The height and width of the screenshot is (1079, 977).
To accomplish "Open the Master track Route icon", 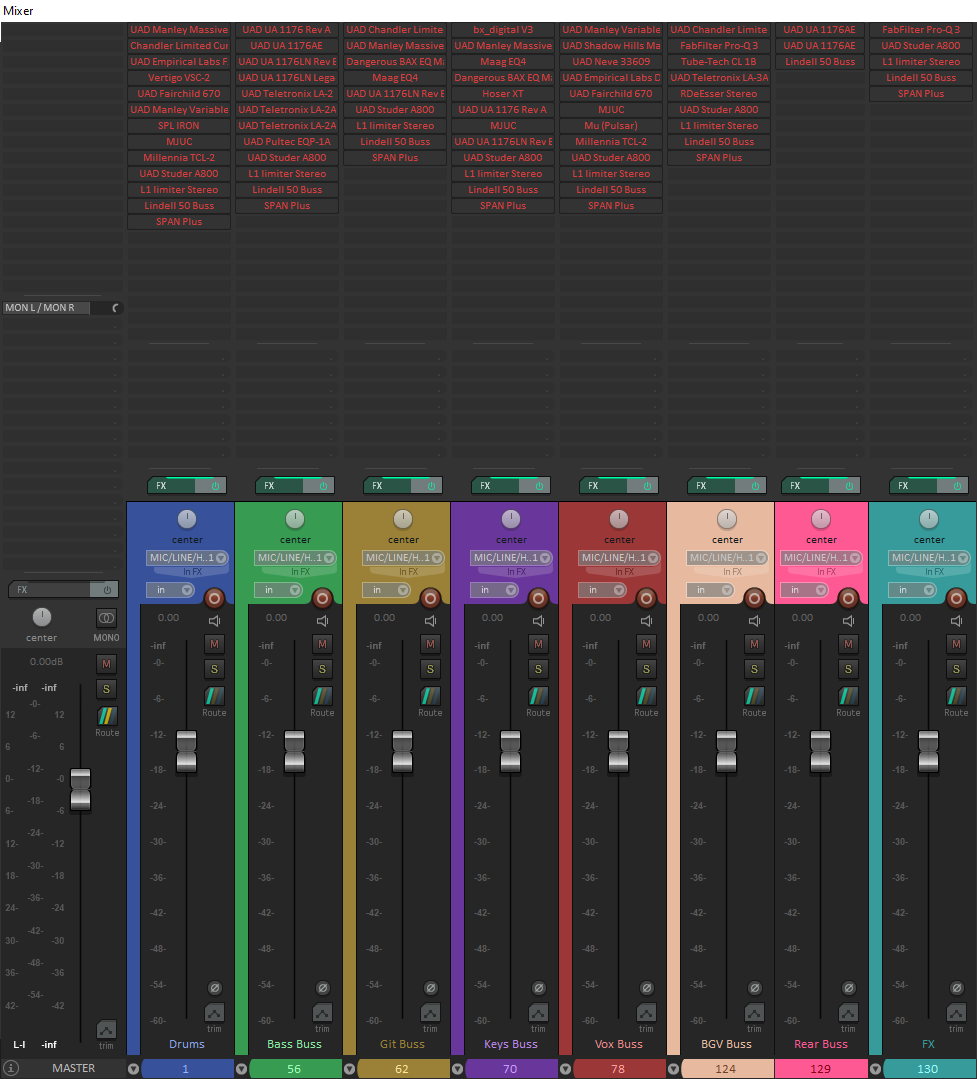I will coord(107,716).
